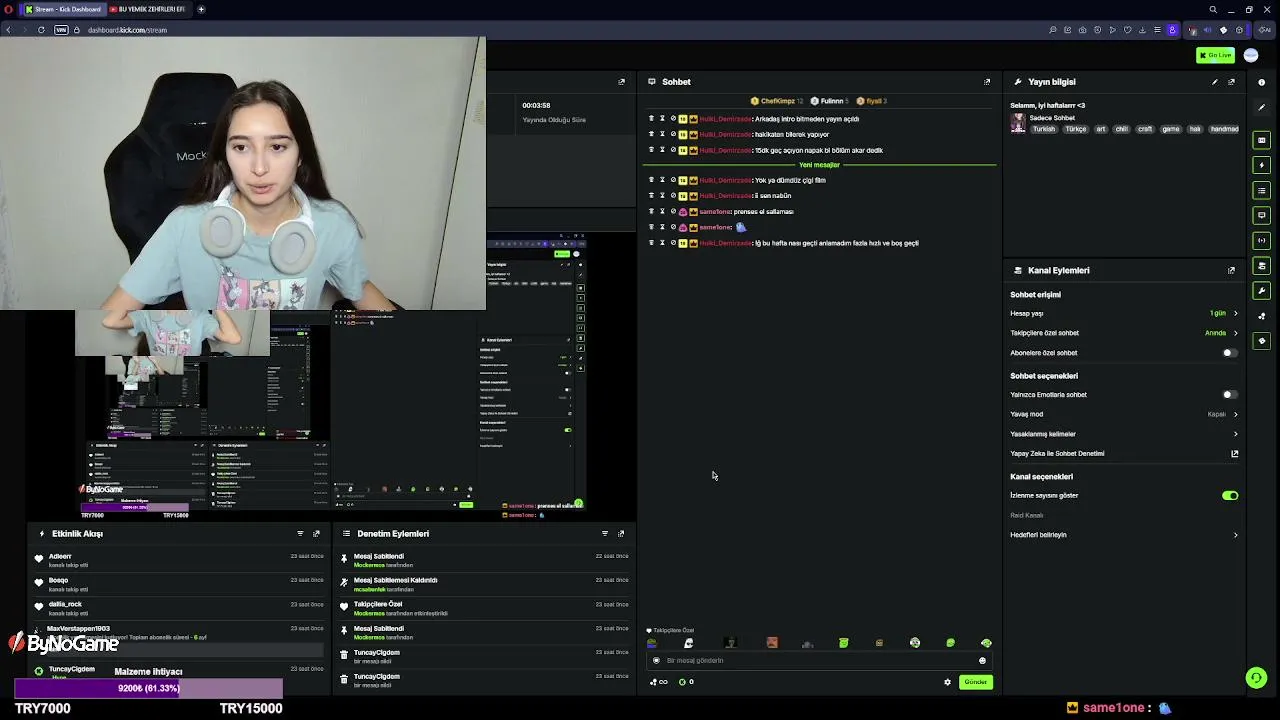
Task: Expand Takipçilere özel sohbet setting
Action: [x=1124, y=333]
